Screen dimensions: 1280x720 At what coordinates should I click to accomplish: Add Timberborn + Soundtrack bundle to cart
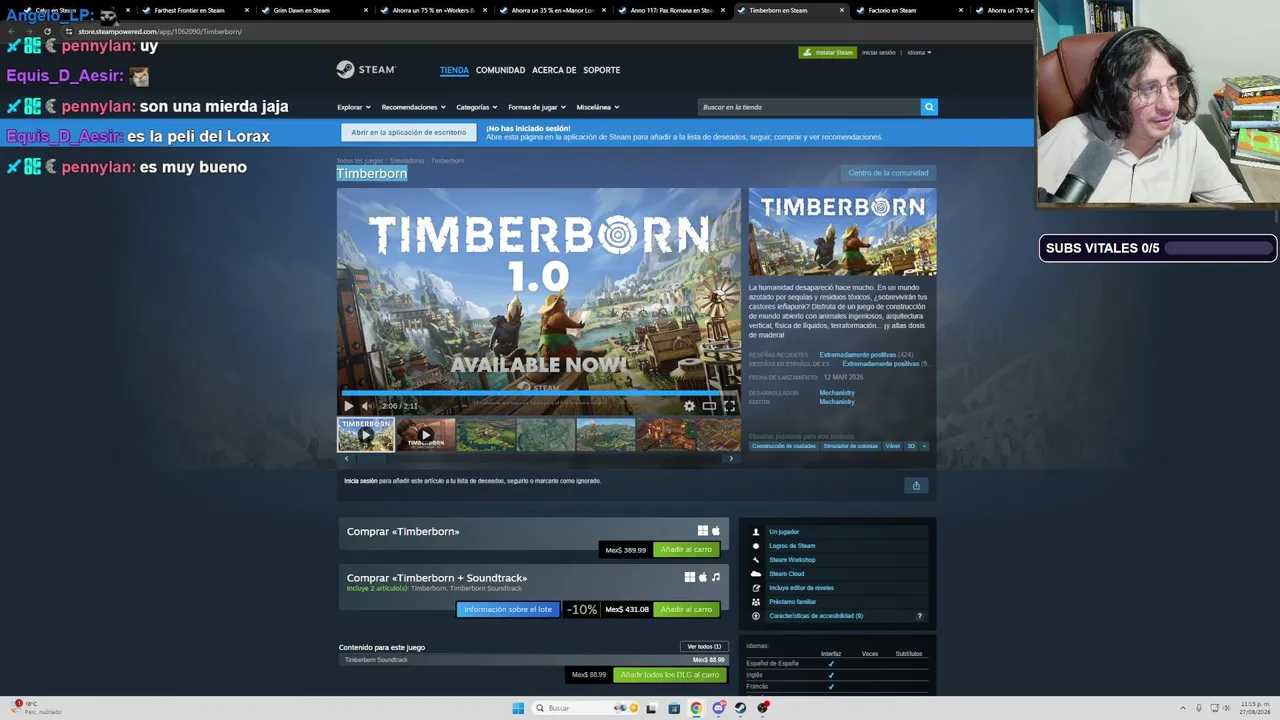(686, 610)
